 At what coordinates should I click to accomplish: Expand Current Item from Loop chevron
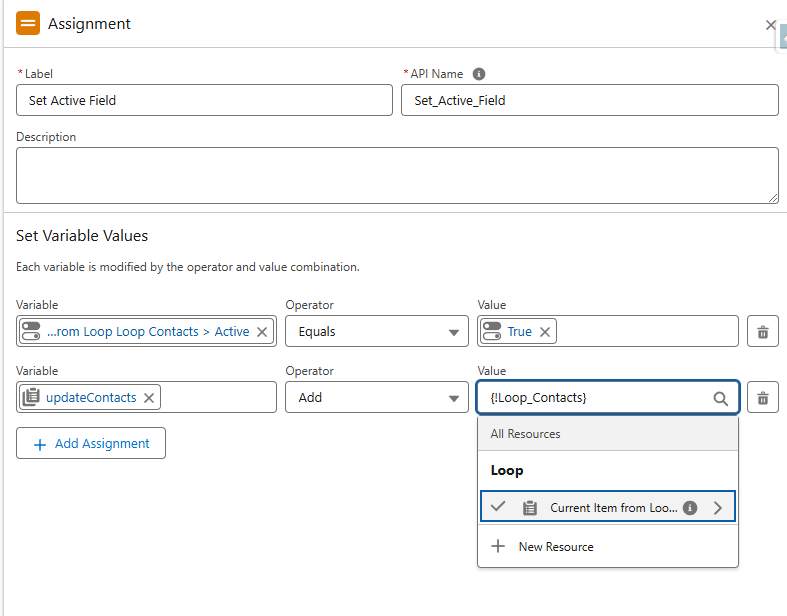717,507
